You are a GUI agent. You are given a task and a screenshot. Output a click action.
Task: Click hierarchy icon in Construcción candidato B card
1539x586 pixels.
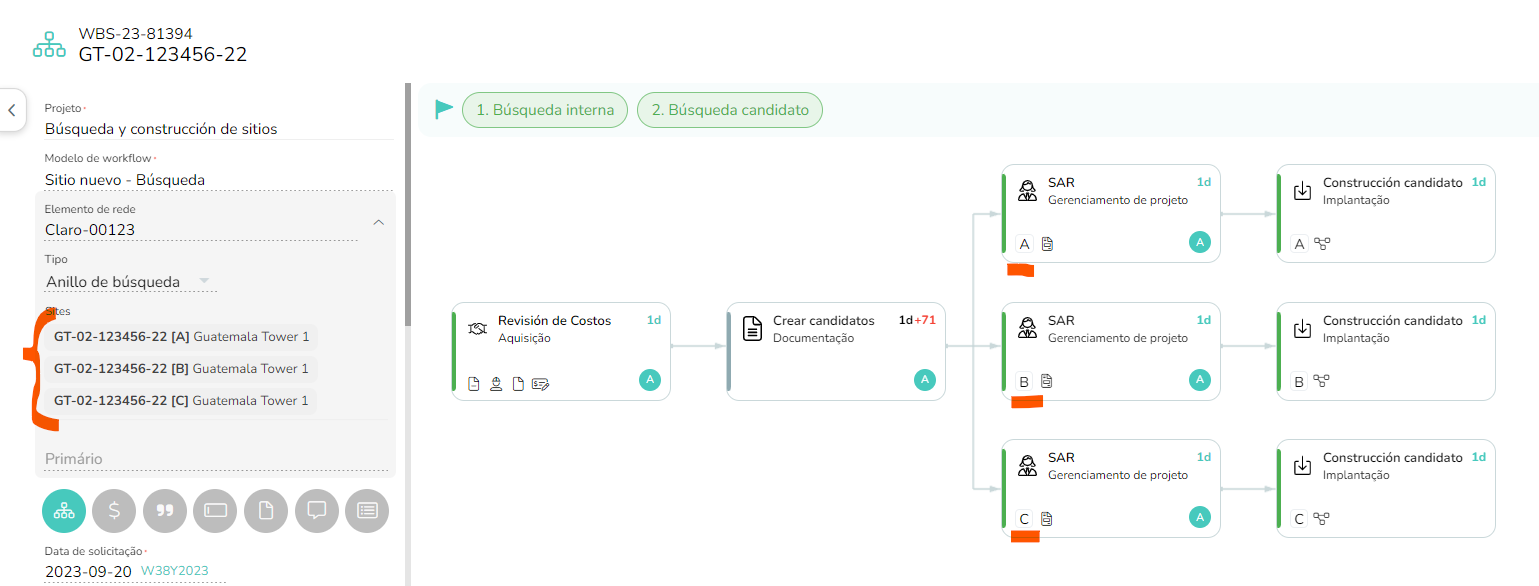point(1322,381)
